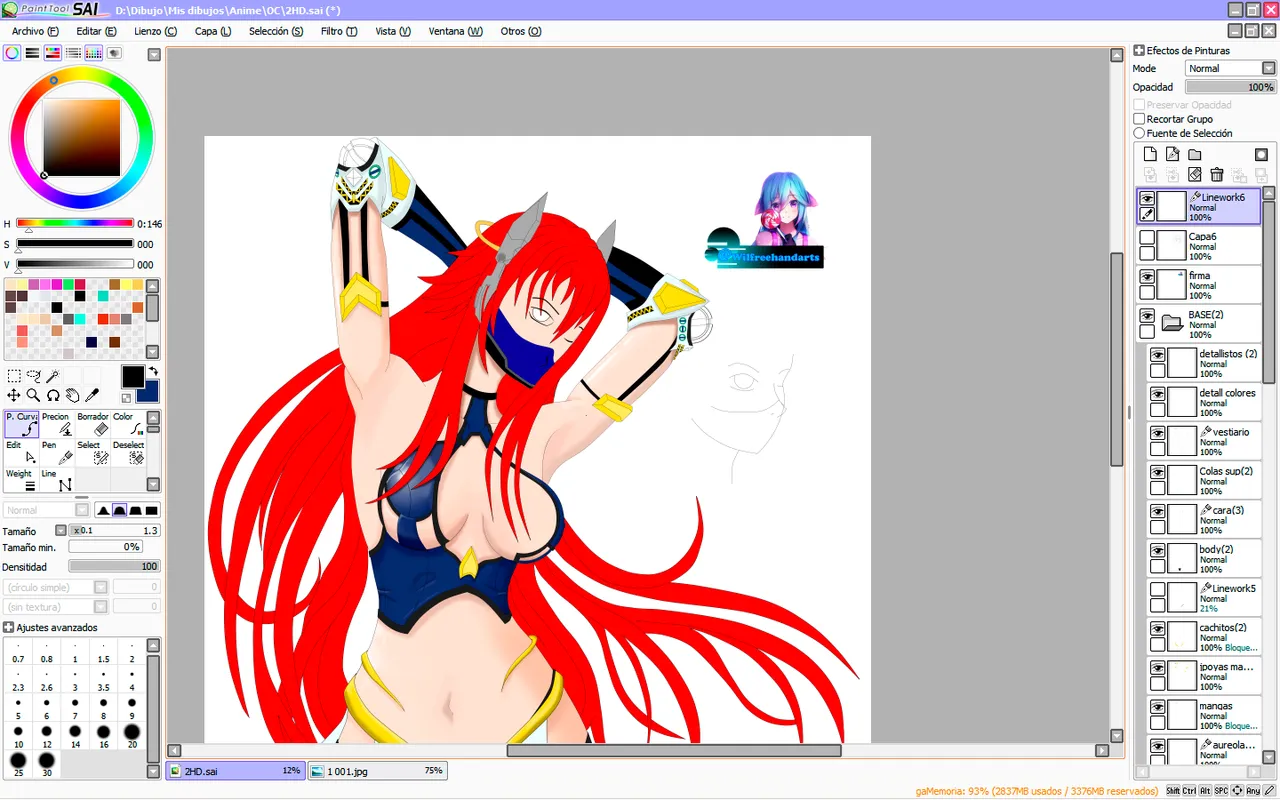1280x800 pixels.
Task: Hide the firma layer eye icon
Action: 1147,277
